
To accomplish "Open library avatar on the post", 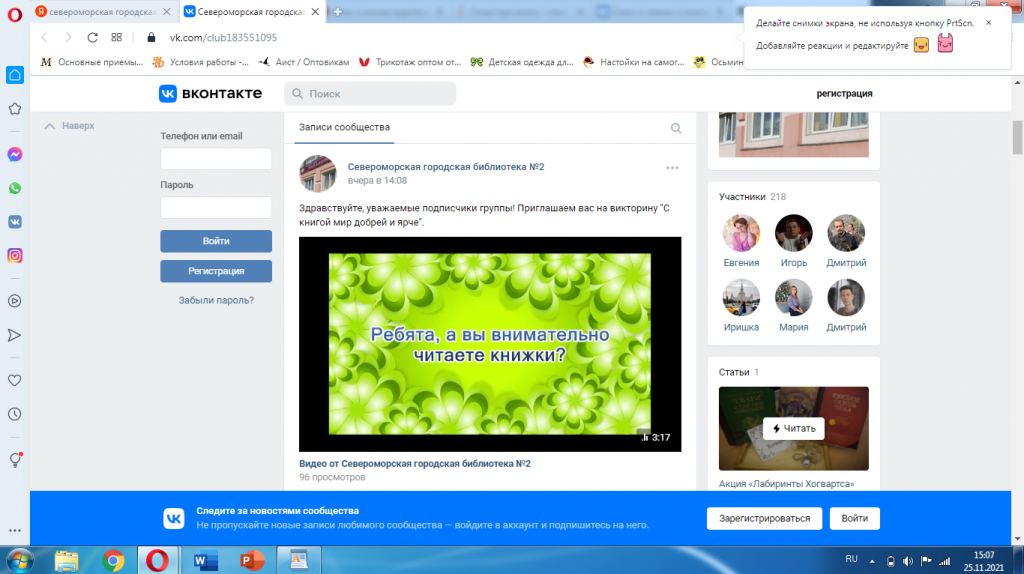I will click(317, 174).
